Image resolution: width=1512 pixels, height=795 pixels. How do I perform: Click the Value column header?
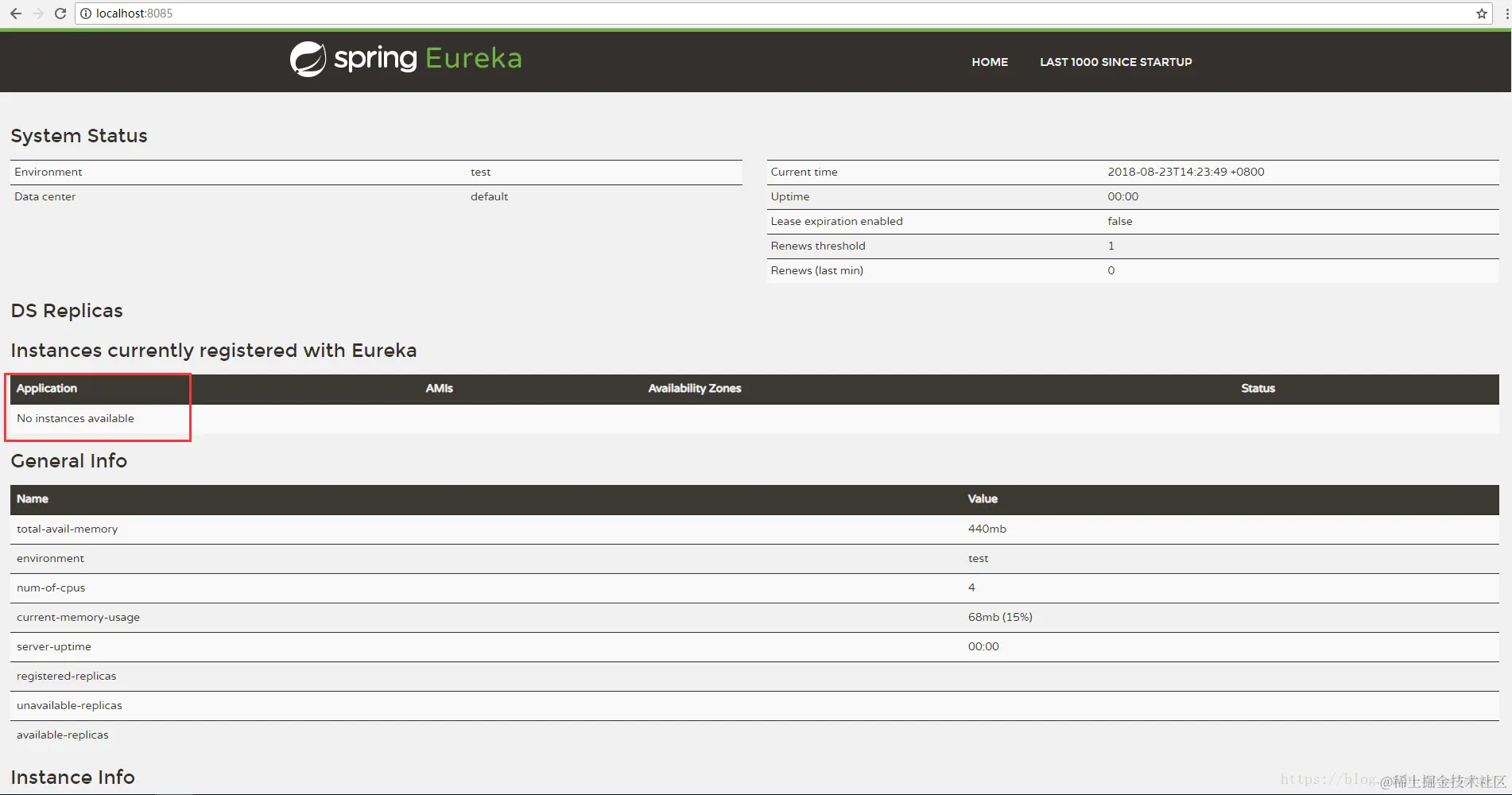pos(983,498)
